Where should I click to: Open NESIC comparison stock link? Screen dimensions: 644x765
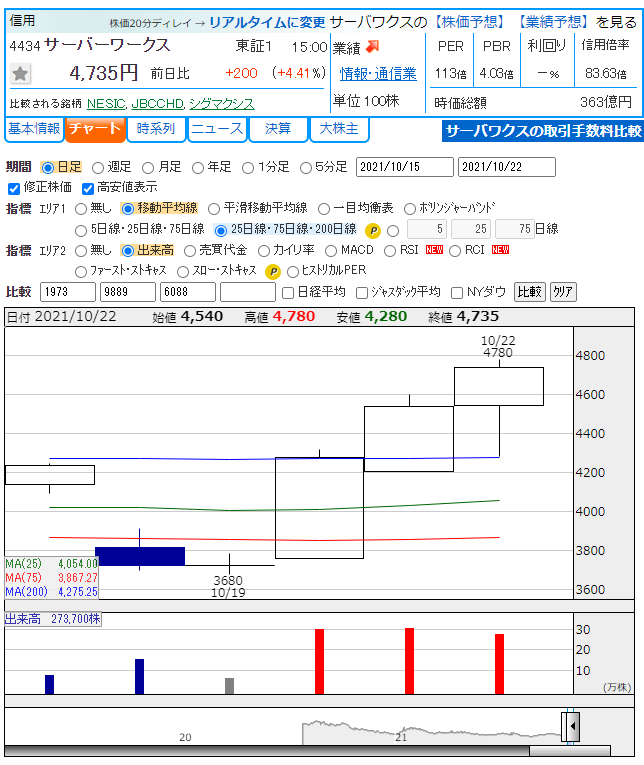tap(106, 104)
